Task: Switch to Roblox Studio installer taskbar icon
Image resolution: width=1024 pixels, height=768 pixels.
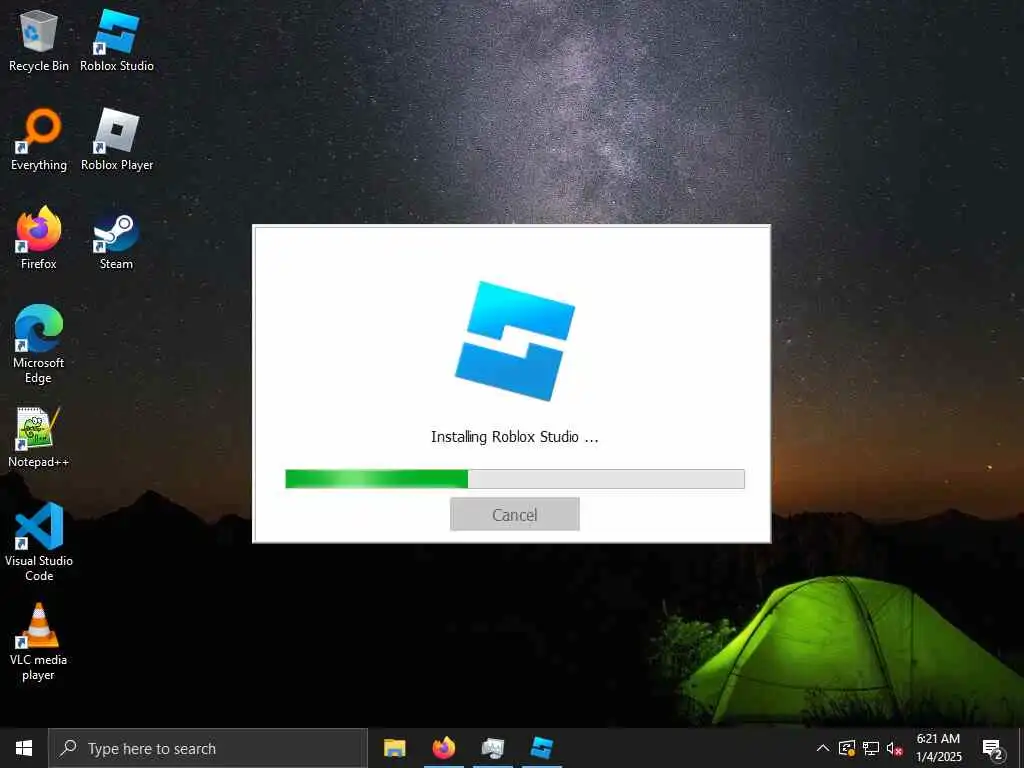Action: tap(541, 748)
